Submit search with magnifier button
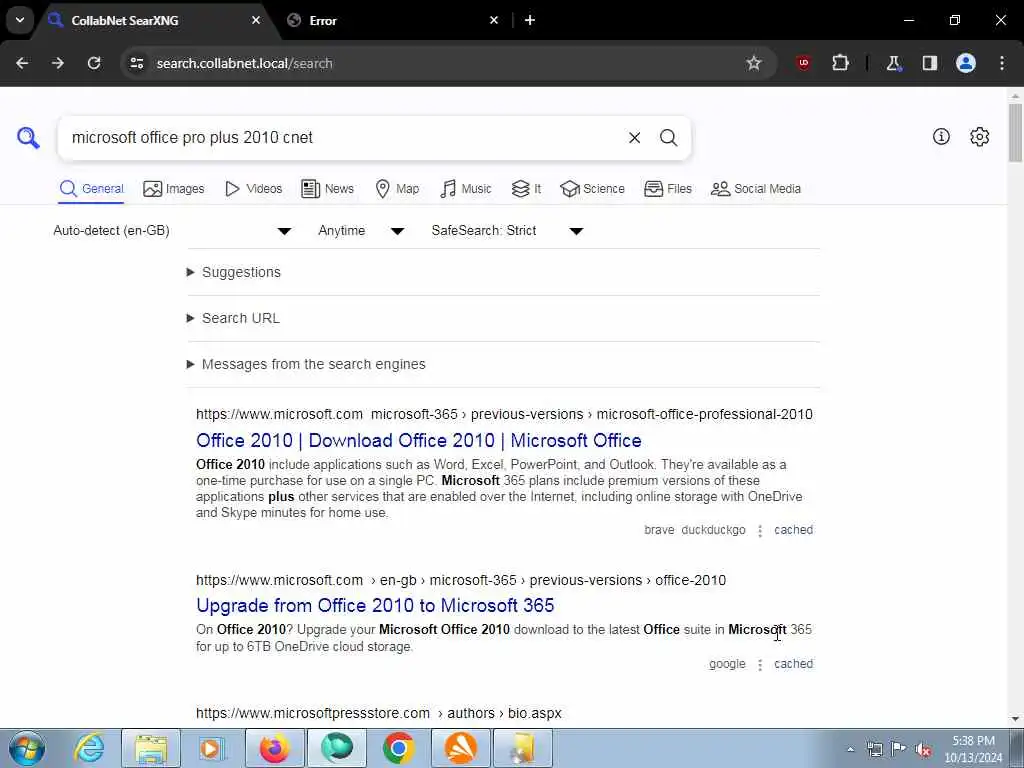1024x768 pixels. (x=668, y=138)
